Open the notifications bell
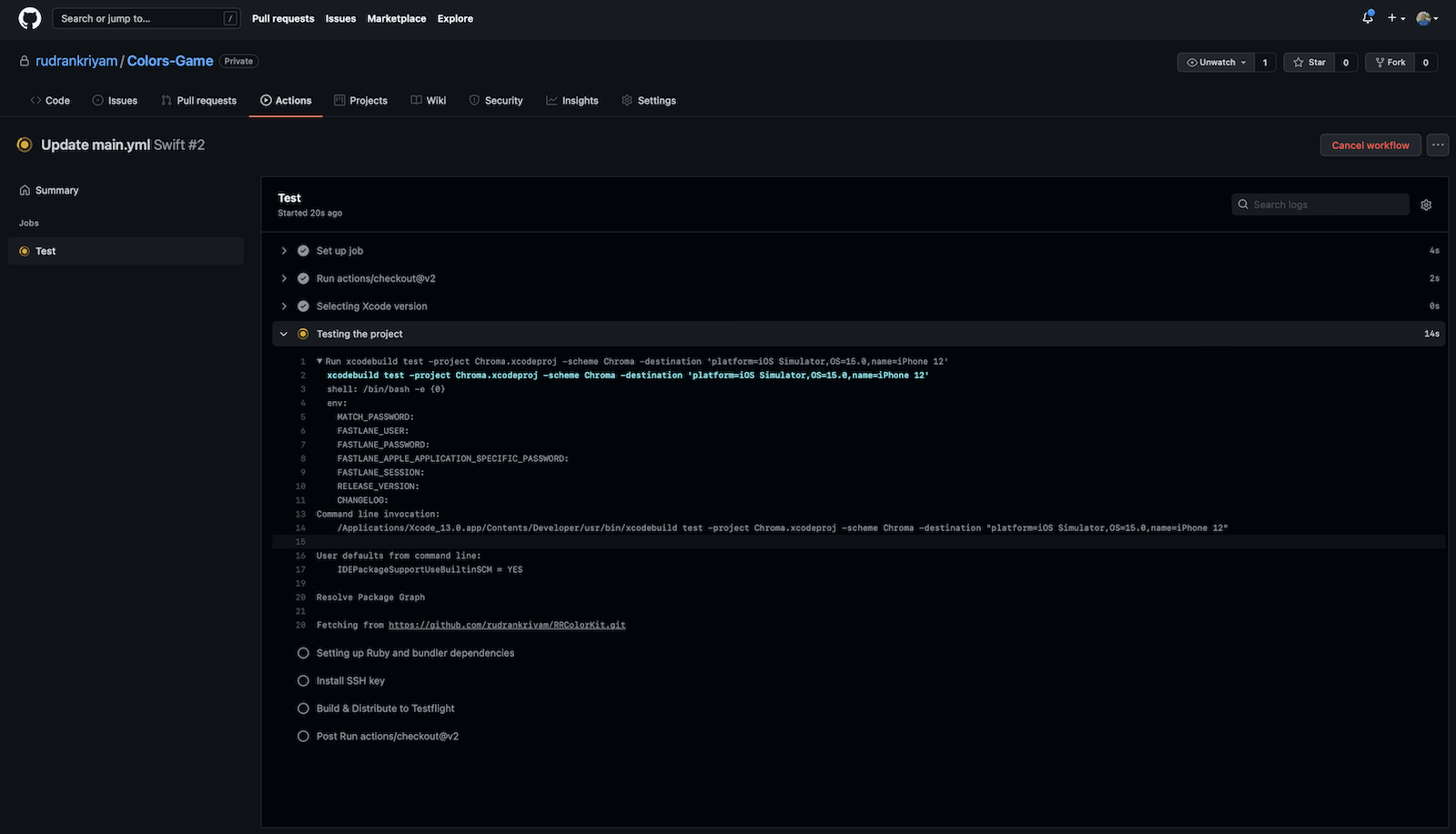Screen dimensions: 1456x834 click(1368, 18)
